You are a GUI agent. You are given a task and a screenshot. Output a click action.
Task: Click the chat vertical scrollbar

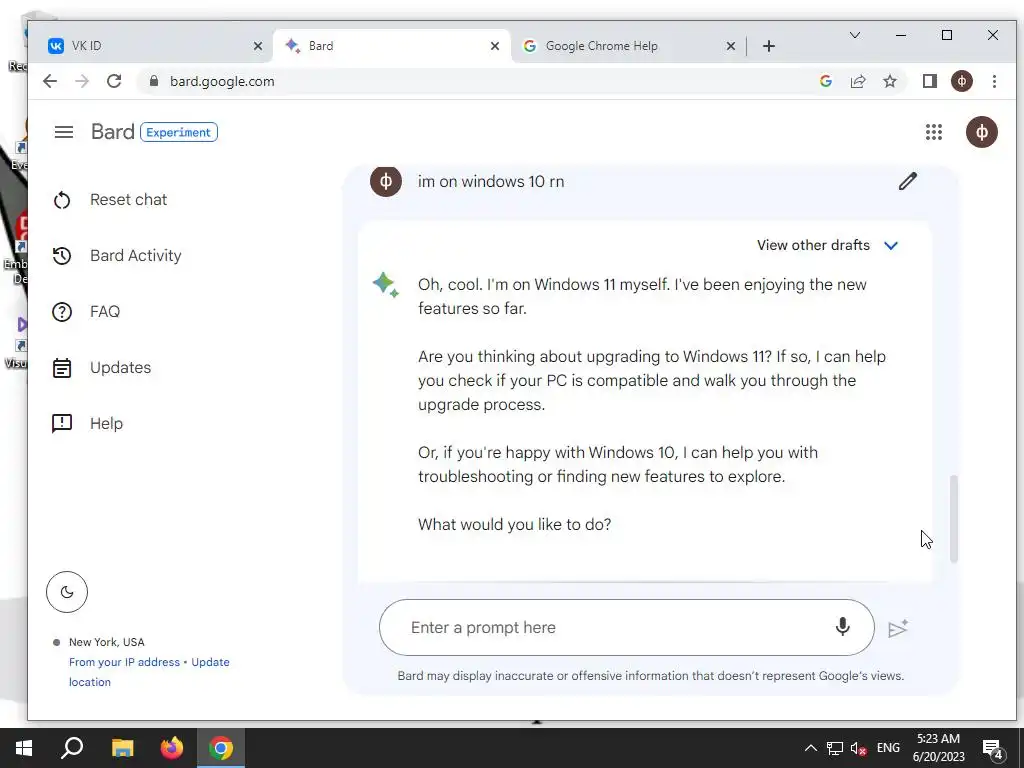pyautogui.click(x=953, y=519)
